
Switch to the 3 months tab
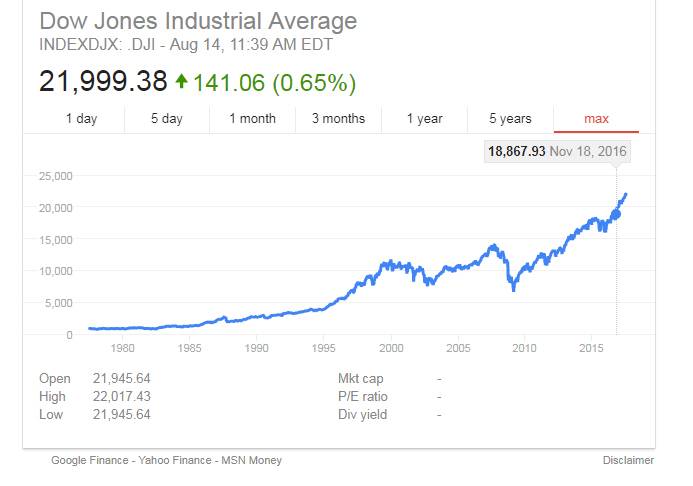[x=338, y=118]
